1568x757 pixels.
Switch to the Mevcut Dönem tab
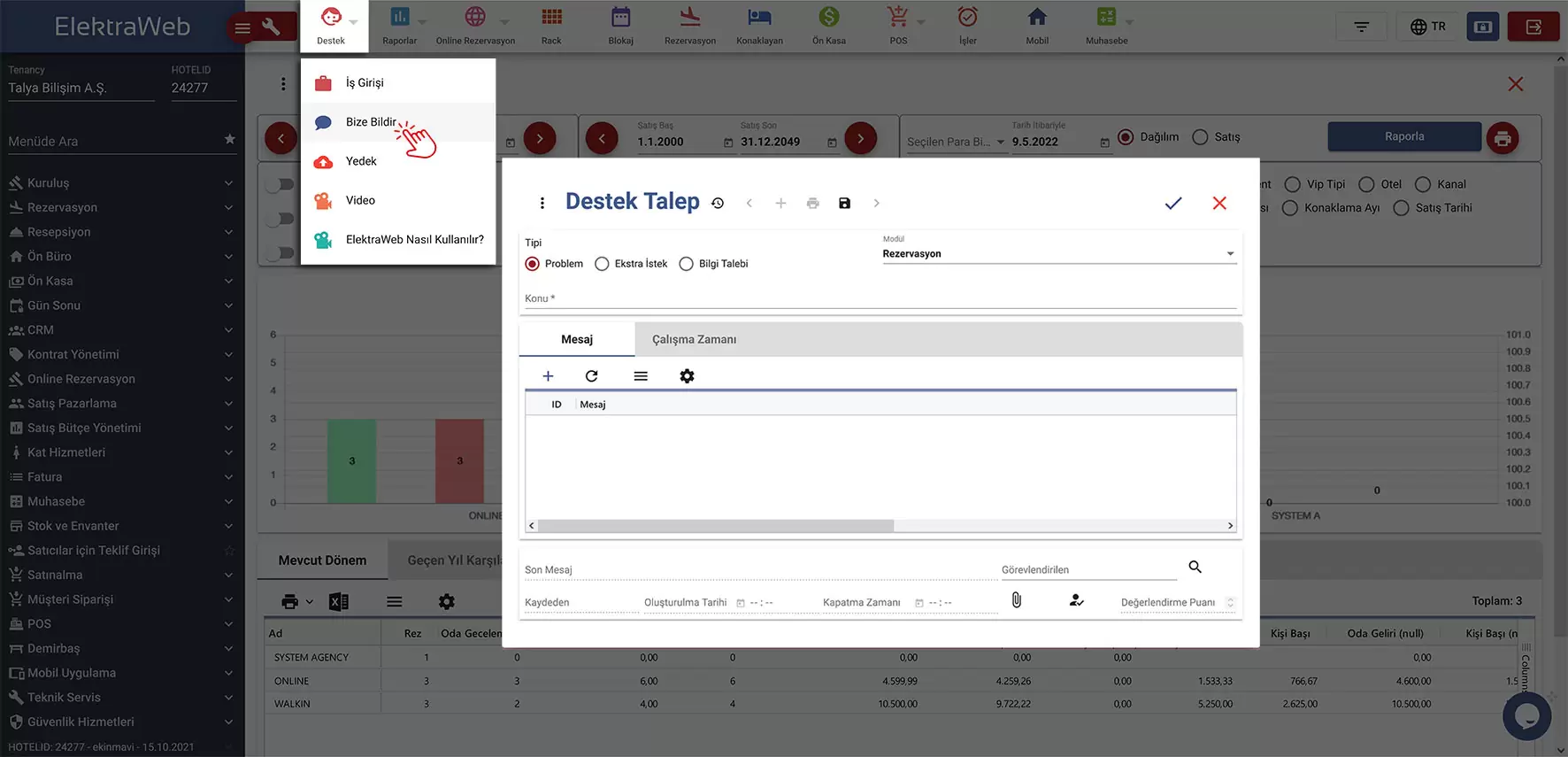pos(322,560)
